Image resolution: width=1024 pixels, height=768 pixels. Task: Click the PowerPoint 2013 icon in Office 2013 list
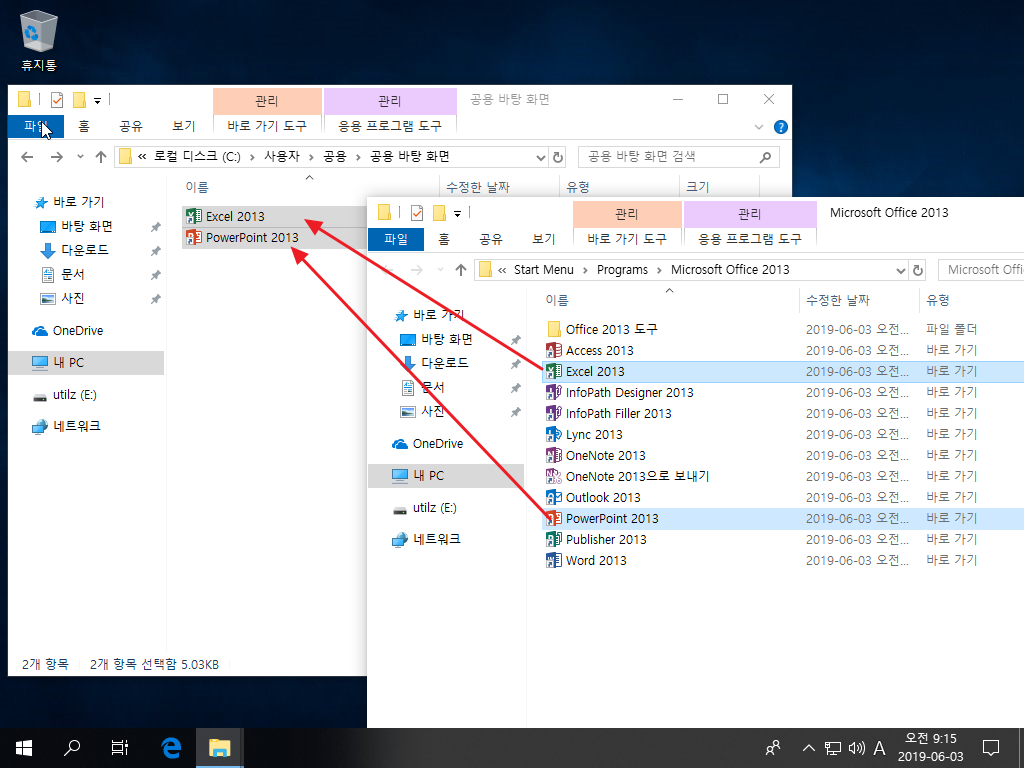(554, 519)
